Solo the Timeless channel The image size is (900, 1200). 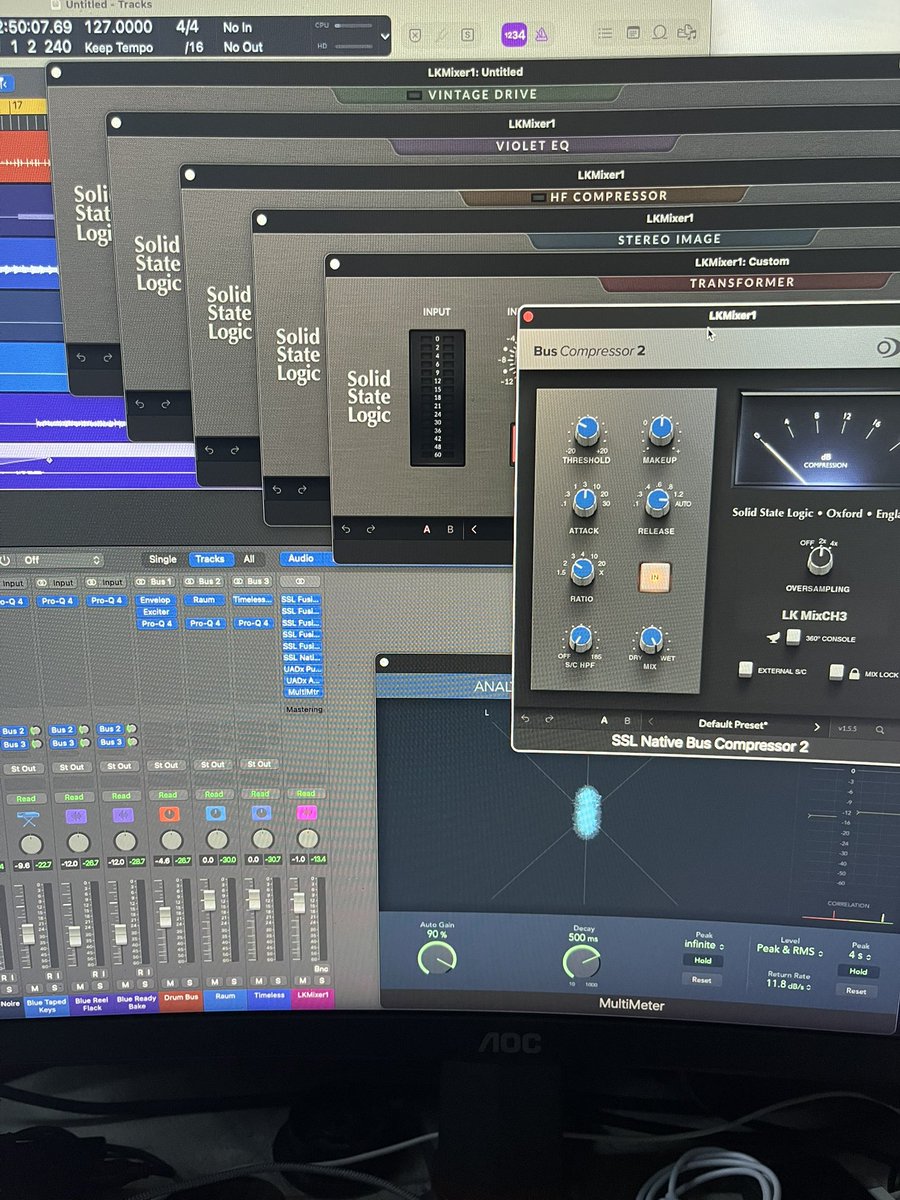[276, 982]
